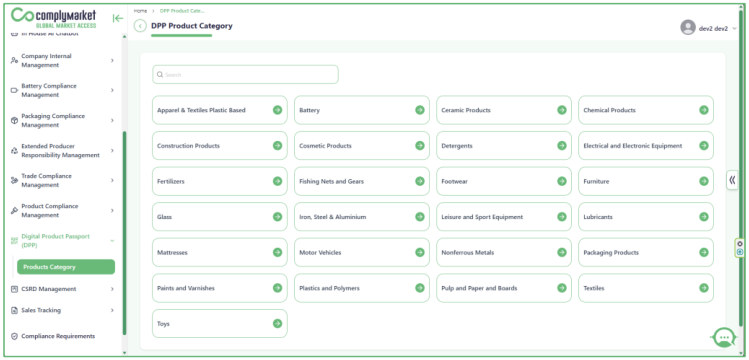
Task: Expand Battery Compliance Management chevron
Action: [x=112, y=90]
